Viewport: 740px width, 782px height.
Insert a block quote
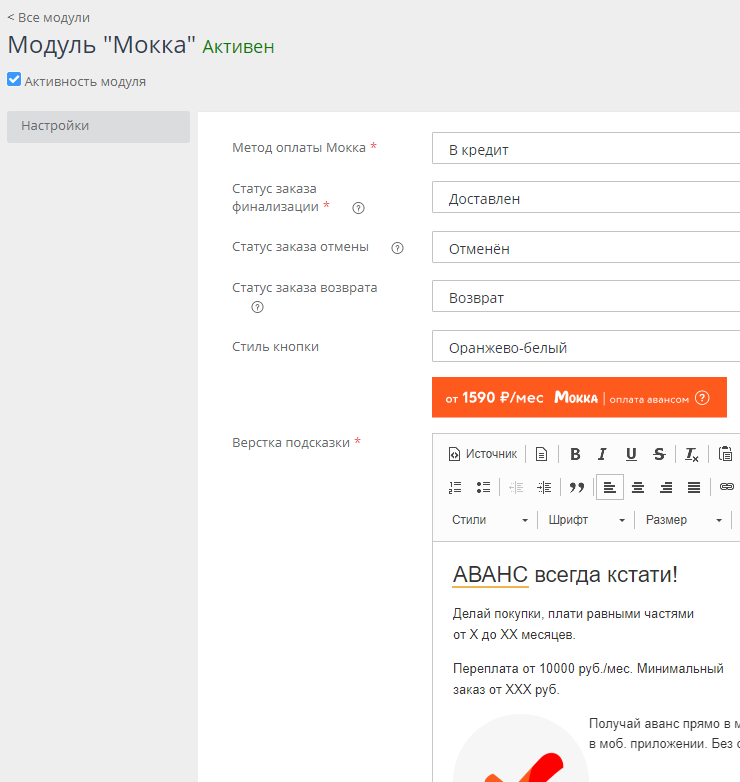click(576, 487)
